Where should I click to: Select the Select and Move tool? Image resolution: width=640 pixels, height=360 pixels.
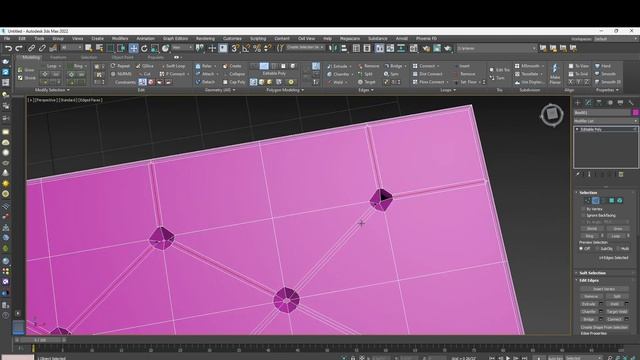[133, 48]
